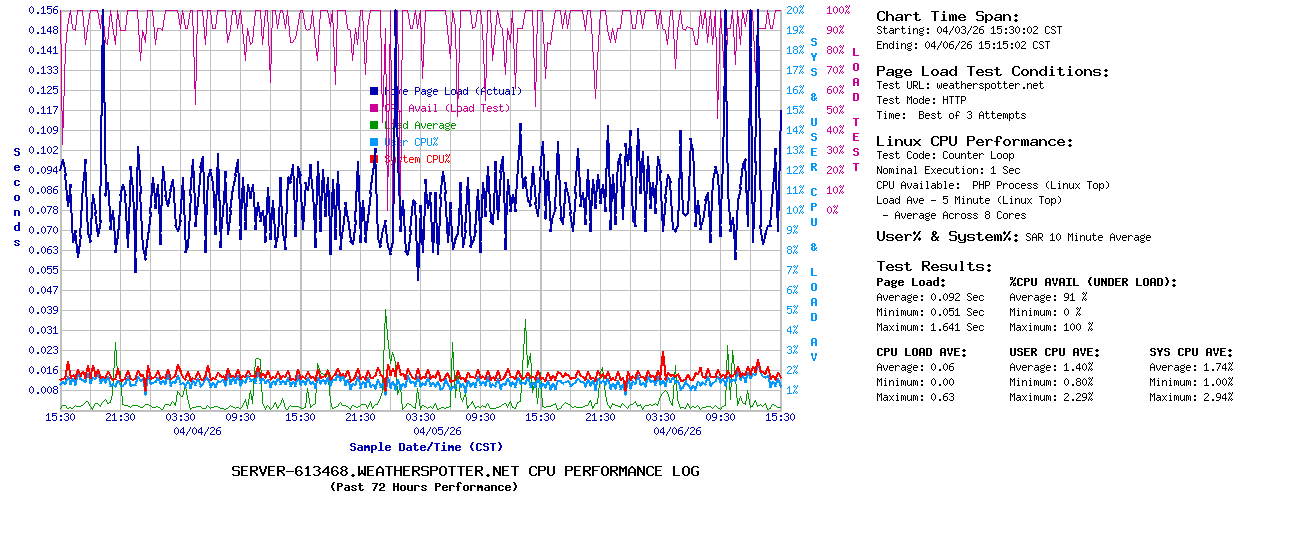Select the 04/04/26 date label on x-axis
Viewport: 1300px width, 550px height.
pos(198,432)
